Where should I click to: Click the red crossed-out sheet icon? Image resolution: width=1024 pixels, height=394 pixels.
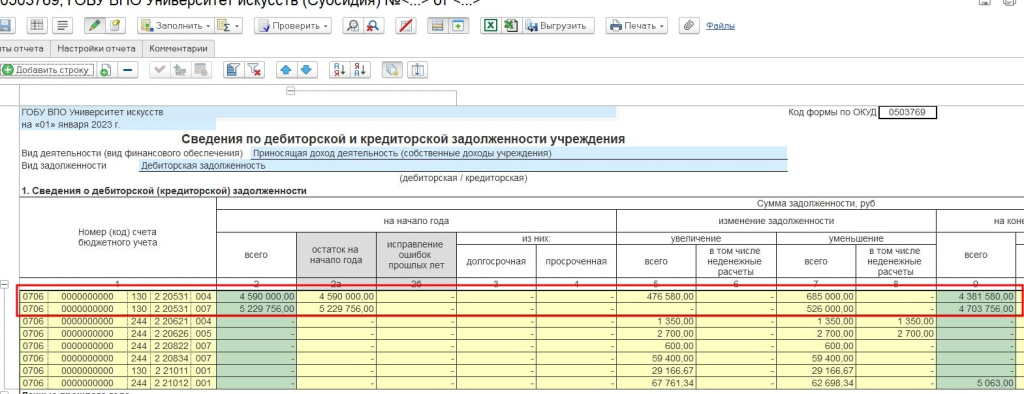coord(406,25)
